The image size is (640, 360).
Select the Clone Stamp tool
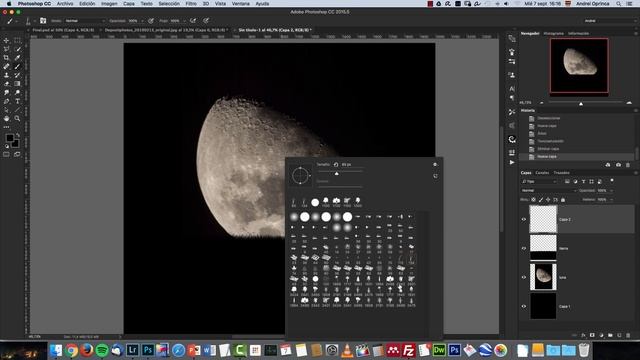7,75
